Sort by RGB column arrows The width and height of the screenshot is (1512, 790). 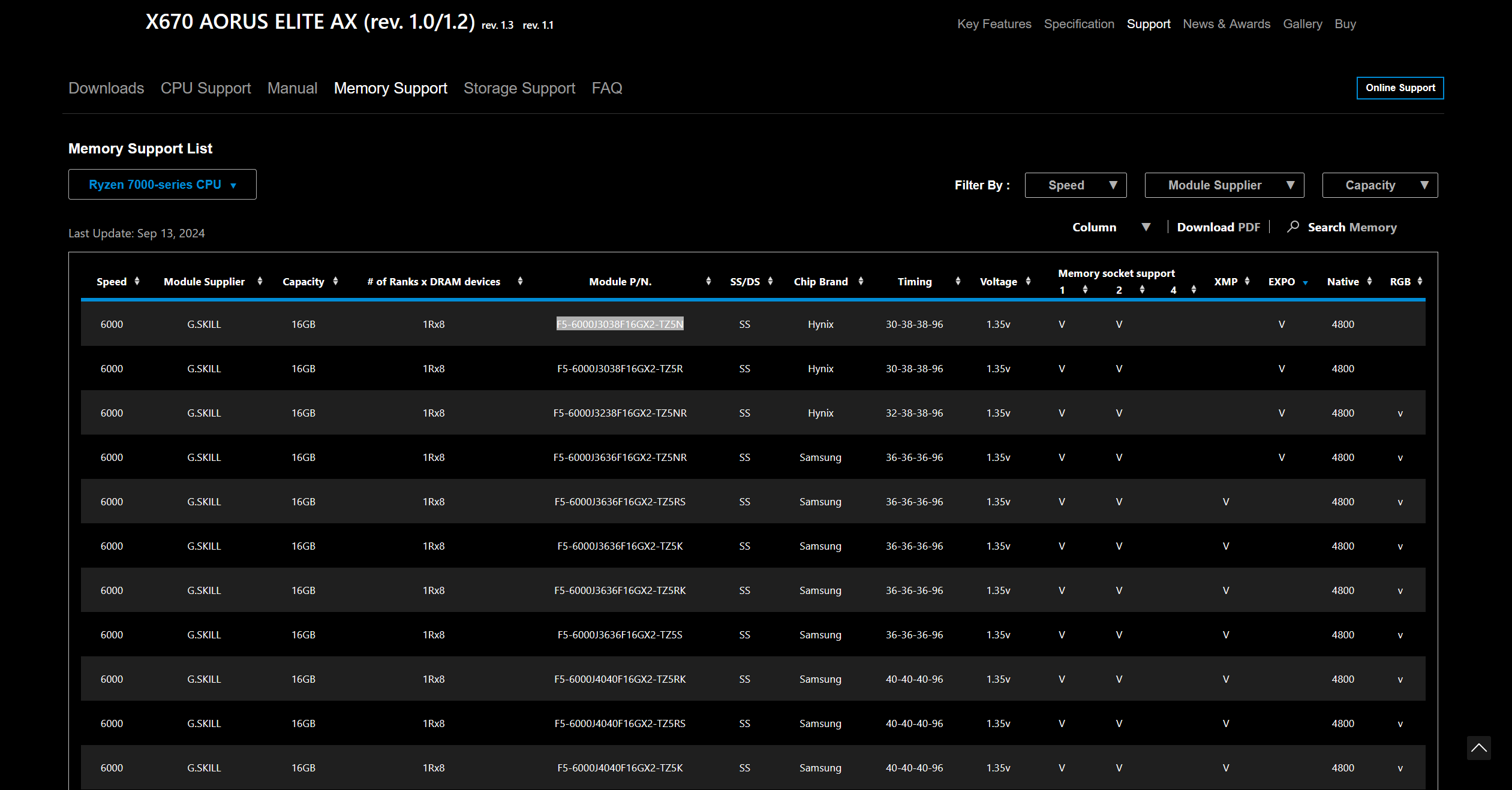pos(1420,281)
